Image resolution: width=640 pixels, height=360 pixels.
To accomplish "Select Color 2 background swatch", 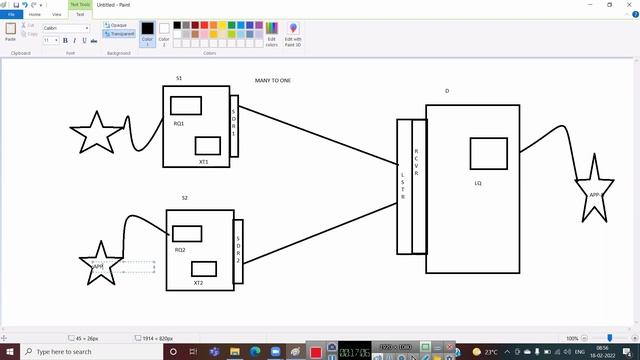I will pos(164,34).
